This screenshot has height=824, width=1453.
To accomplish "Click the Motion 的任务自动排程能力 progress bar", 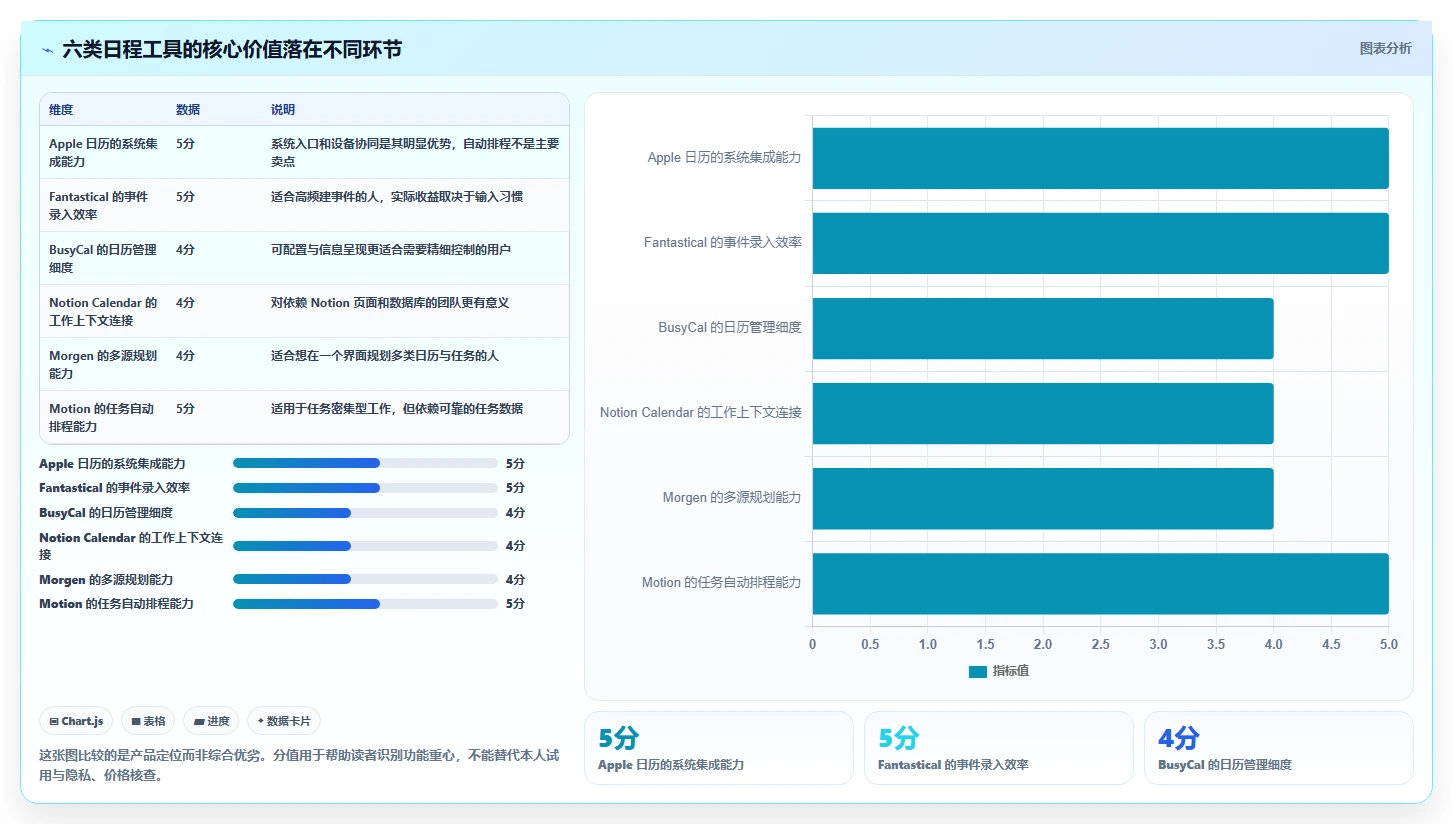I will (365, 604).
